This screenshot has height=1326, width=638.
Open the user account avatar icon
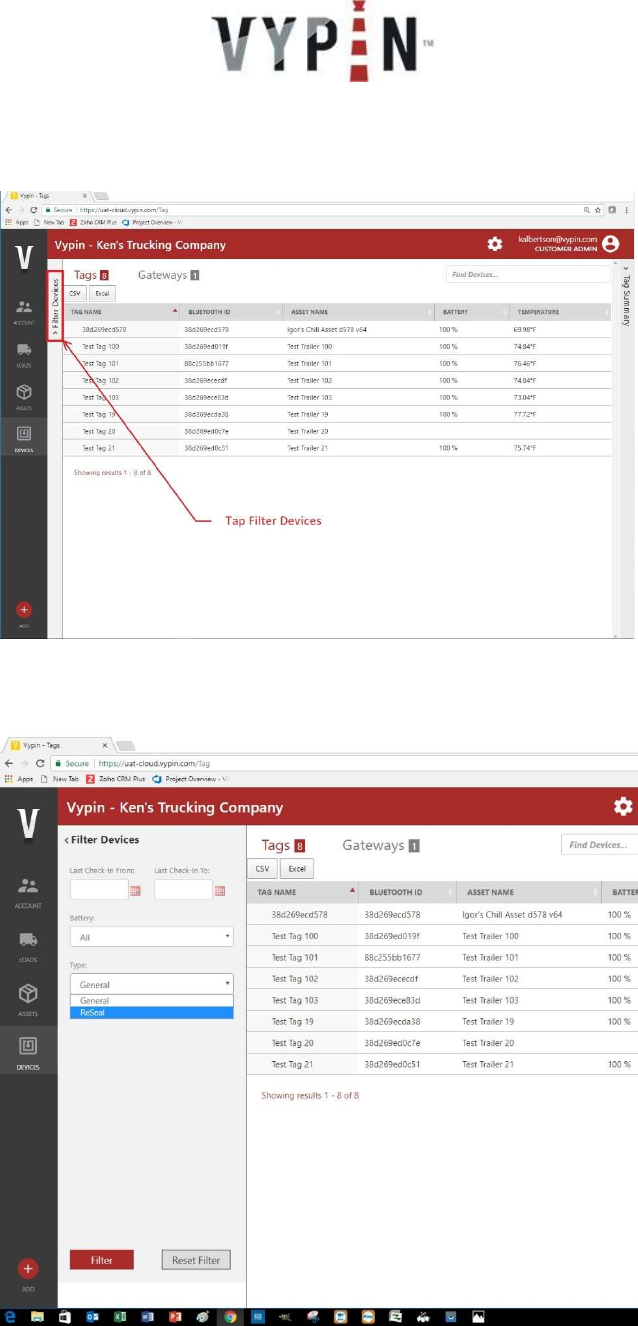point(610,244)
